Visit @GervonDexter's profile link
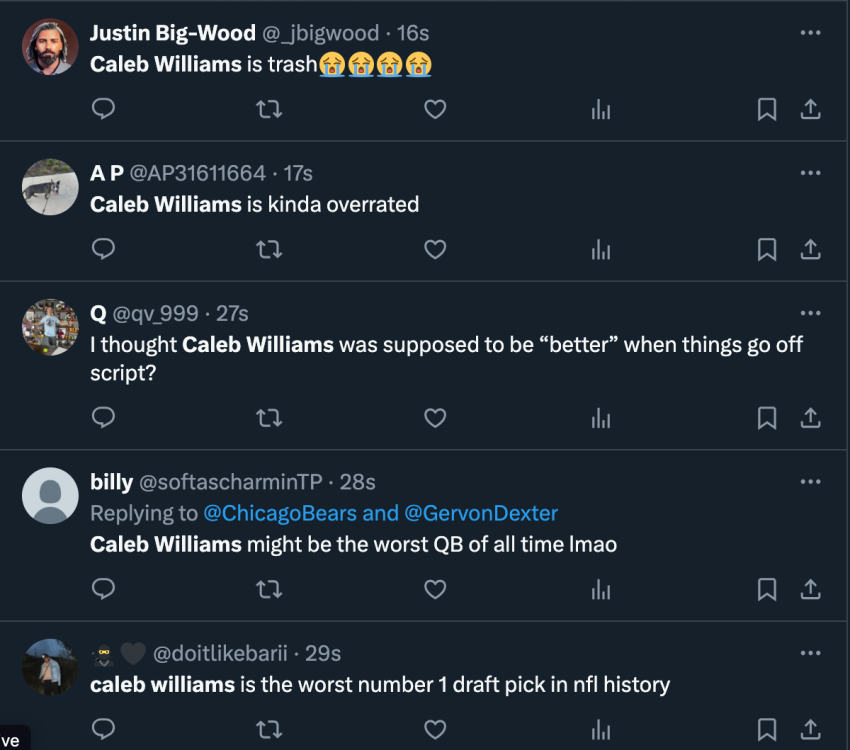Viewport: 850px width, 750px height. tap(482, 513)
